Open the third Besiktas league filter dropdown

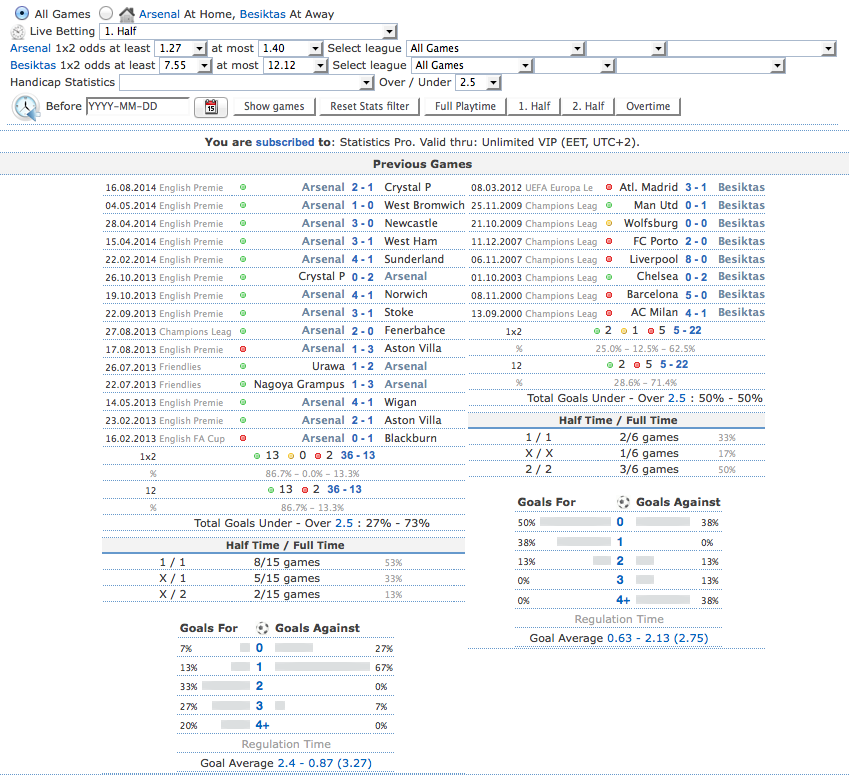coord(700,65)
